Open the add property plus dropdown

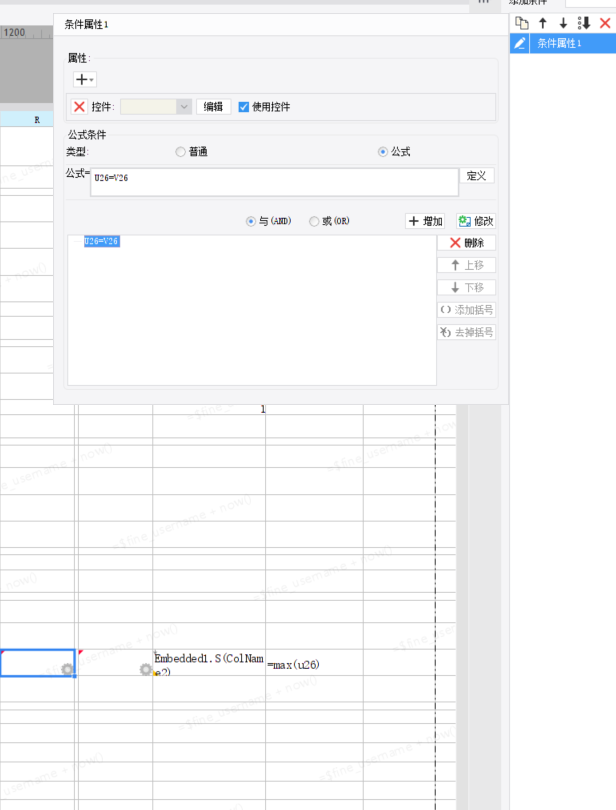coord(85,80)
